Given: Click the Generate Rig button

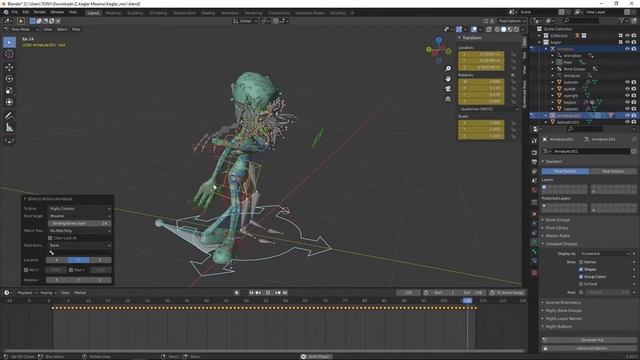Looking at the screenshot, I should tap(589, 340).
